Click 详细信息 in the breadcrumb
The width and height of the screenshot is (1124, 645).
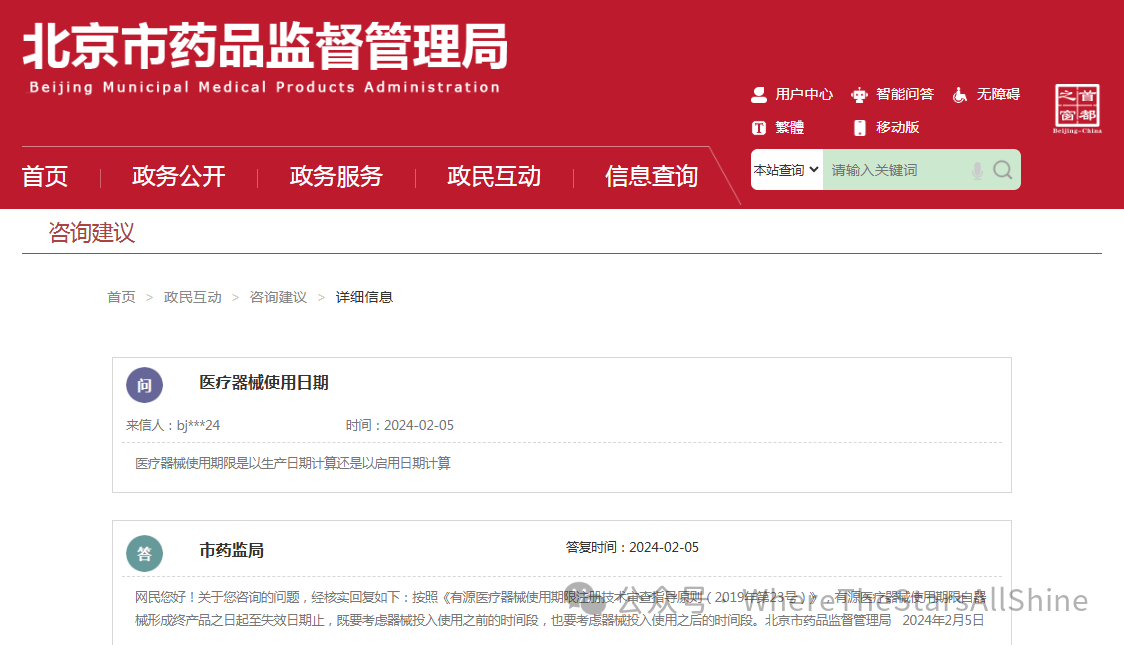pos(364,297)
